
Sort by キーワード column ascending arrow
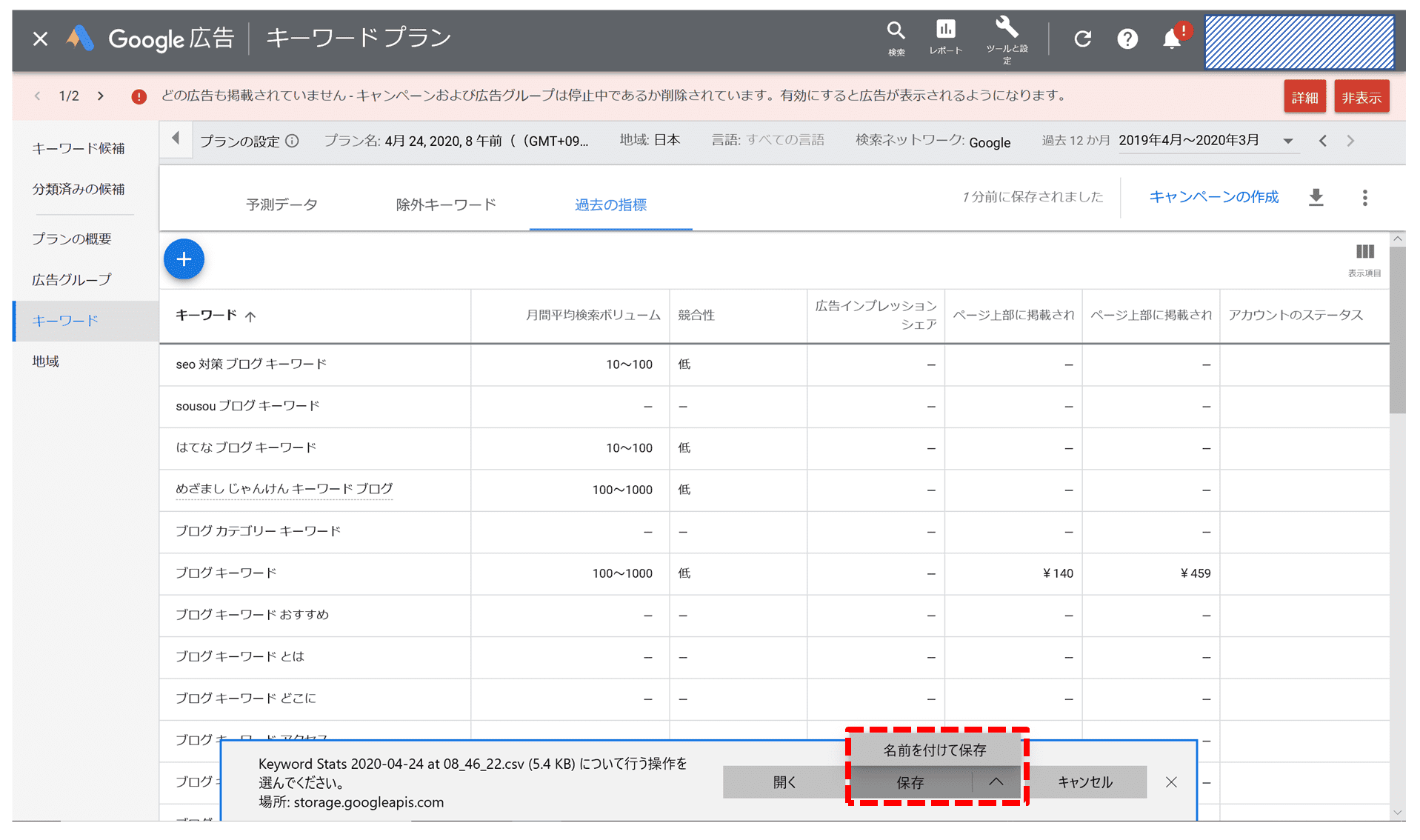(x=251, y=316)
